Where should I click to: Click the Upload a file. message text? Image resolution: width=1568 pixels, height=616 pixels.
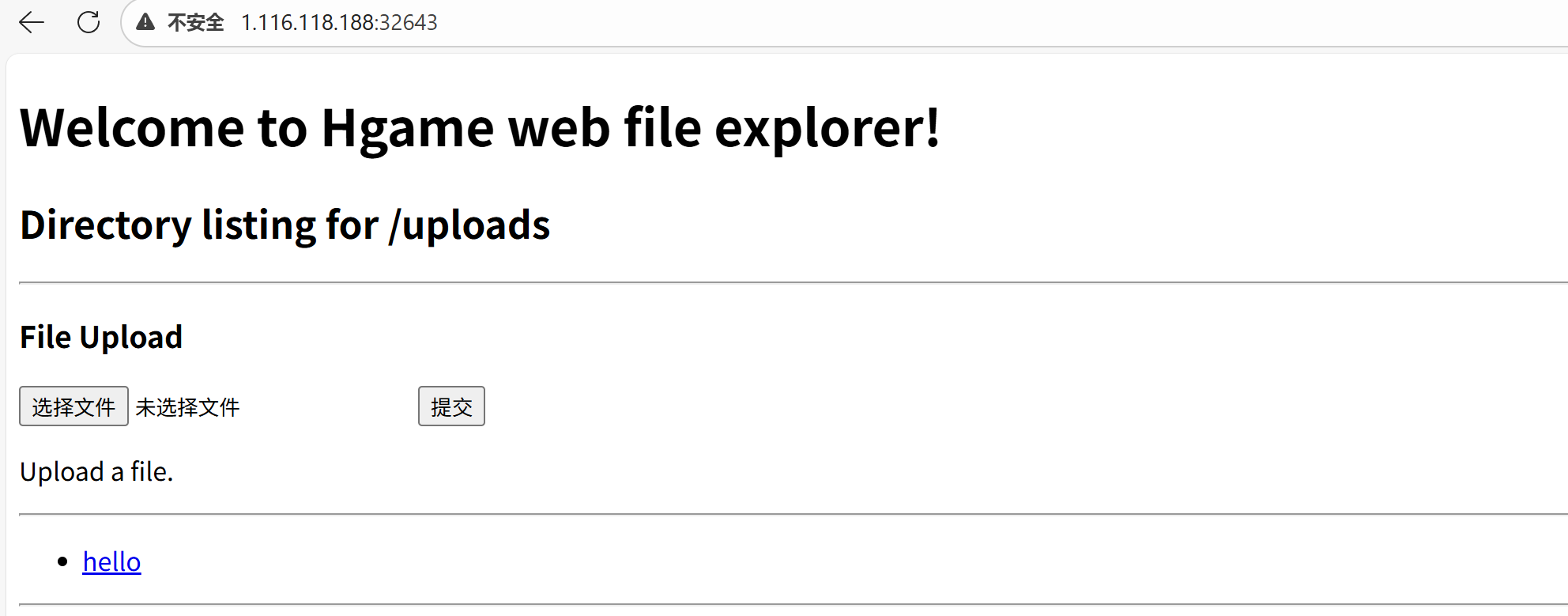click(96, 472)
